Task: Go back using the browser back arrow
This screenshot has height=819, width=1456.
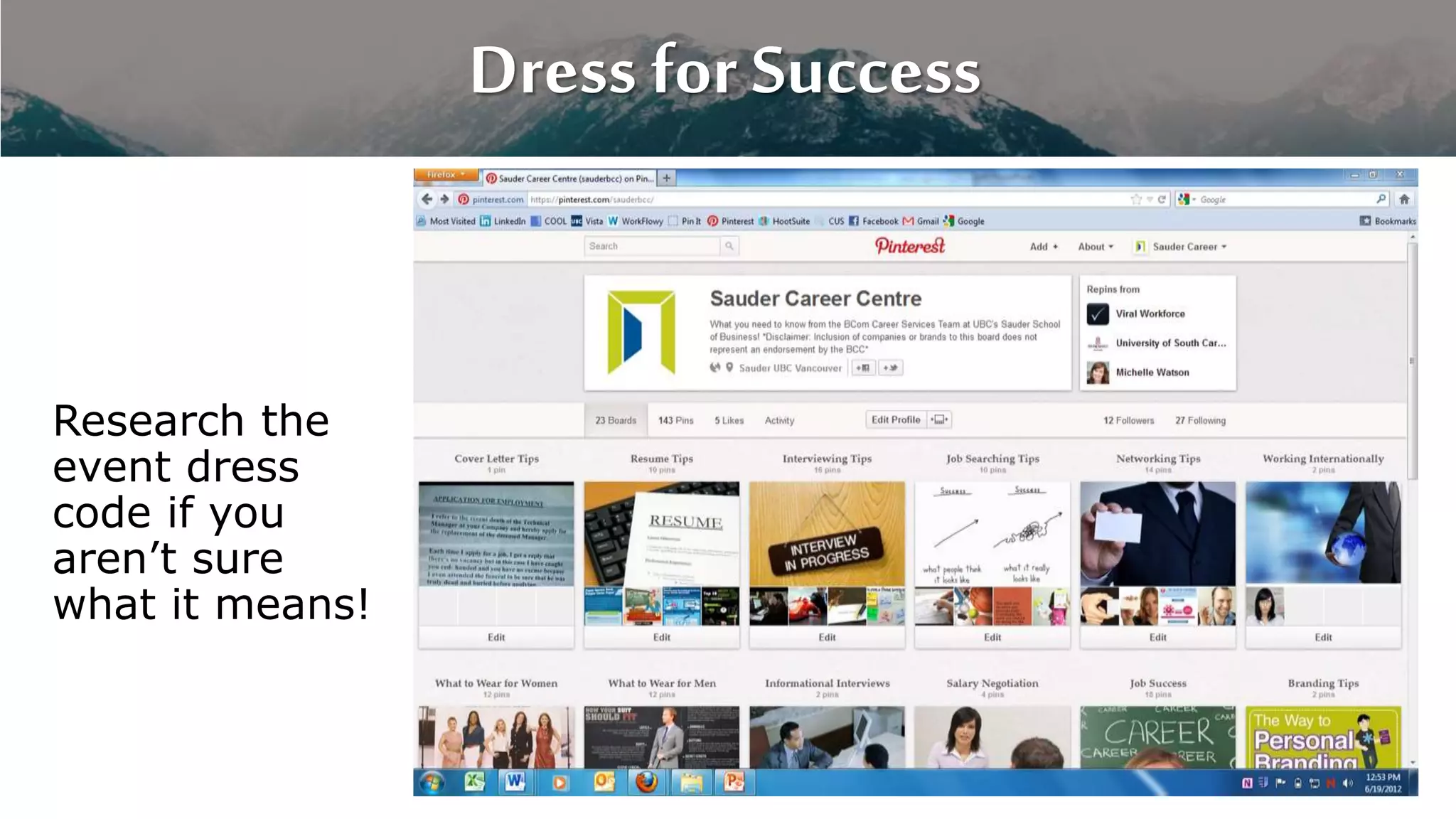Action: pyautogui.click(x=427, y=199)
